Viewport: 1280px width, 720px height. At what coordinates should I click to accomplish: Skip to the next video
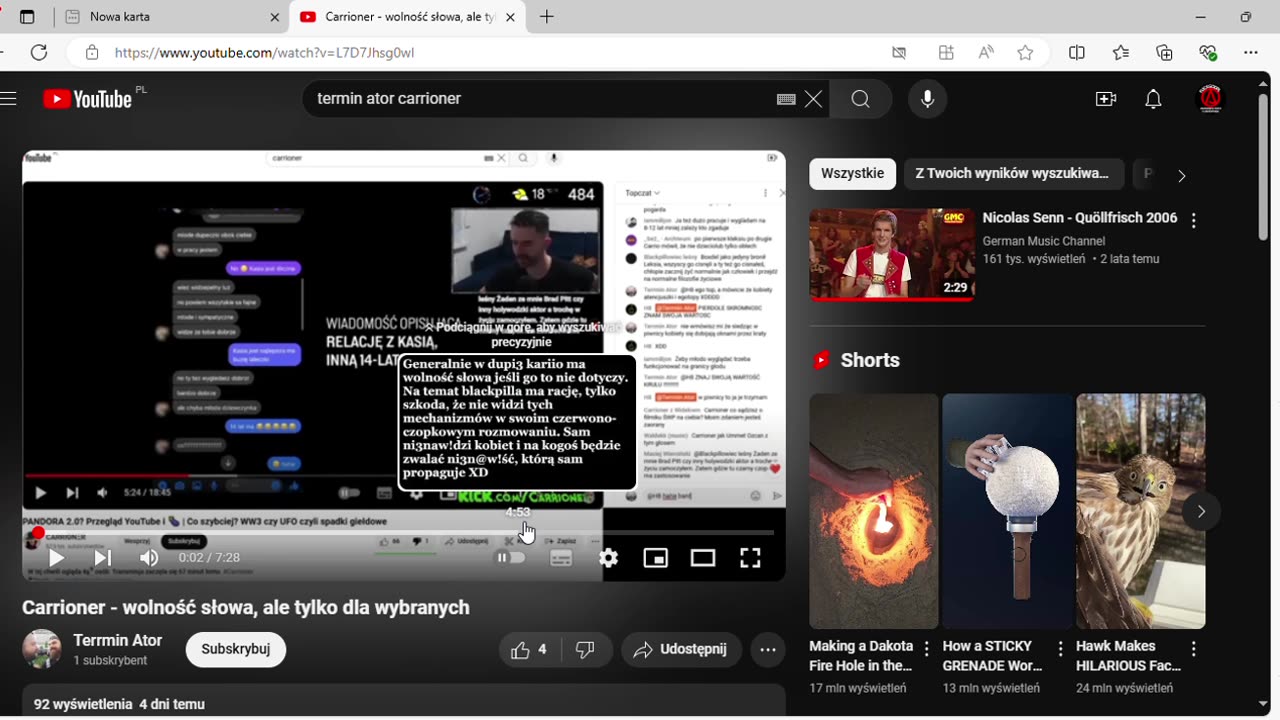click(x=102, y=558)
